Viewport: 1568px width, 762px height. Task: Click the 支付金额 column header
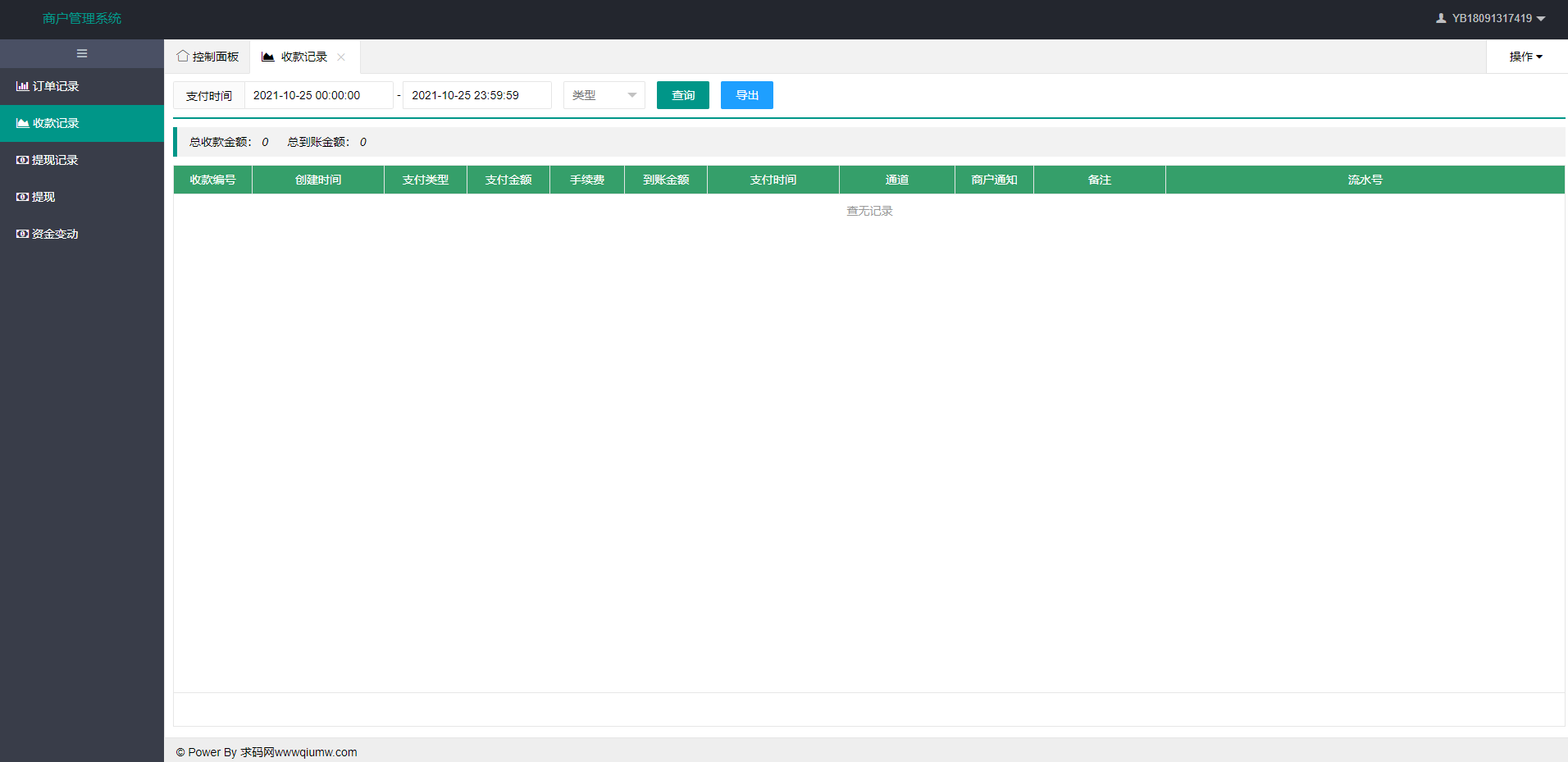point(508,180)
